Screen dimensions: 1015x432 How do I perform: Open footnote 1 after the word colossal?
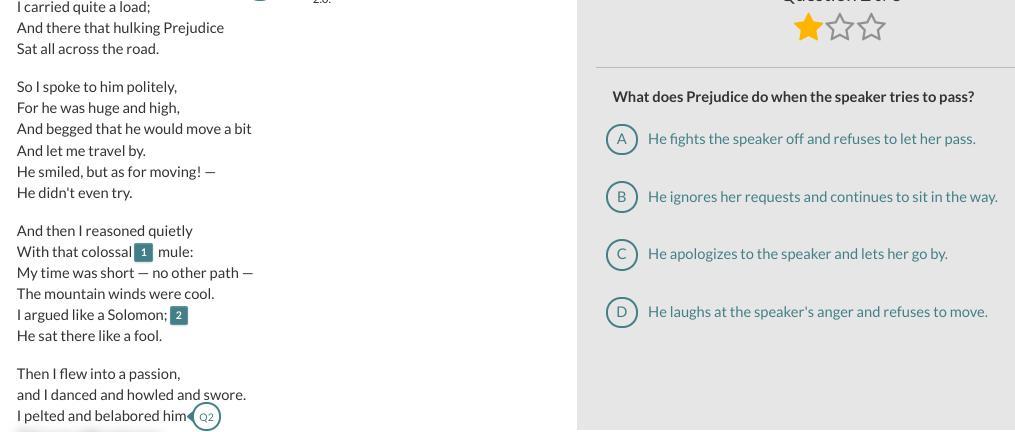click(144, 252)
